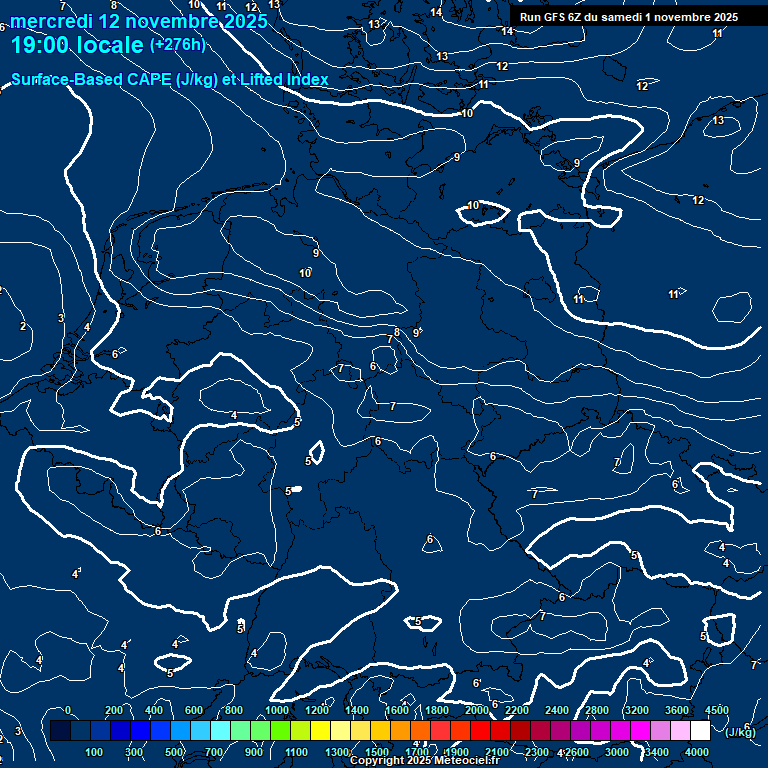Image resolution: width=768 pixels, height=768 pixels.
Task: Click the legend value '1800'
Action: tap(437, 710)
